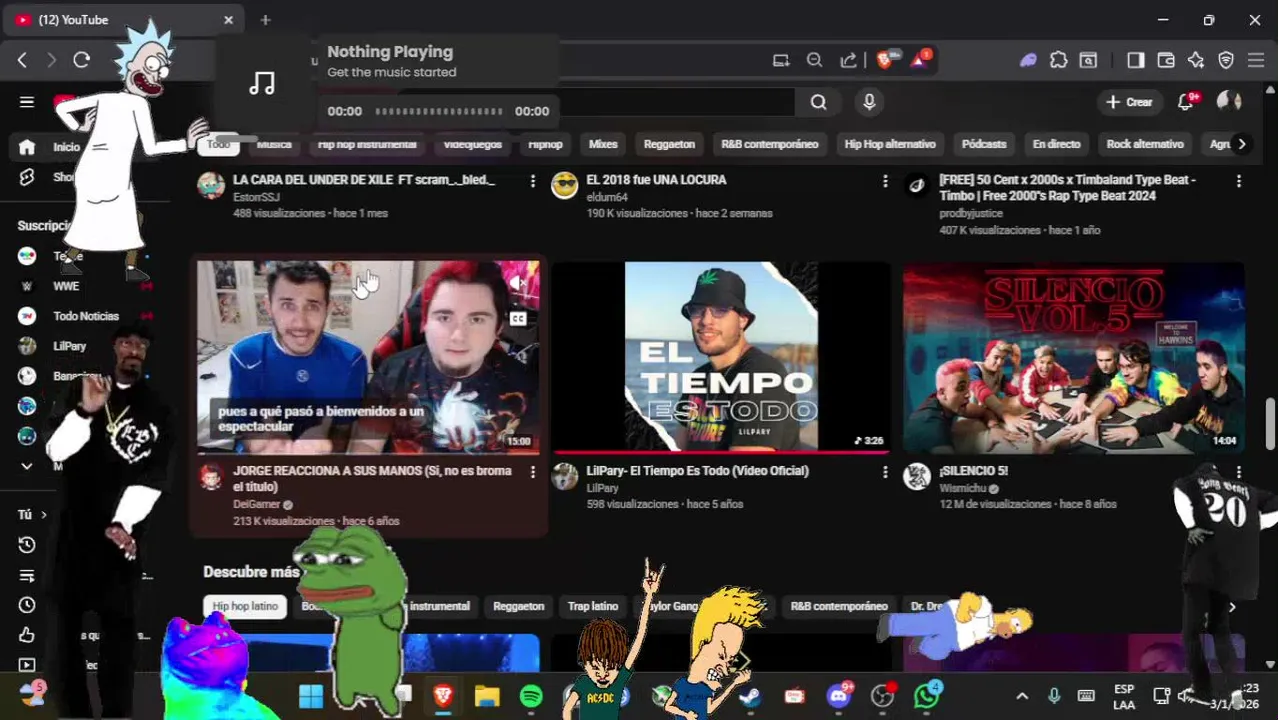The image size is (1278, 720).
Task: Show hidden system tray icons
Action: tap(1022, 696)
